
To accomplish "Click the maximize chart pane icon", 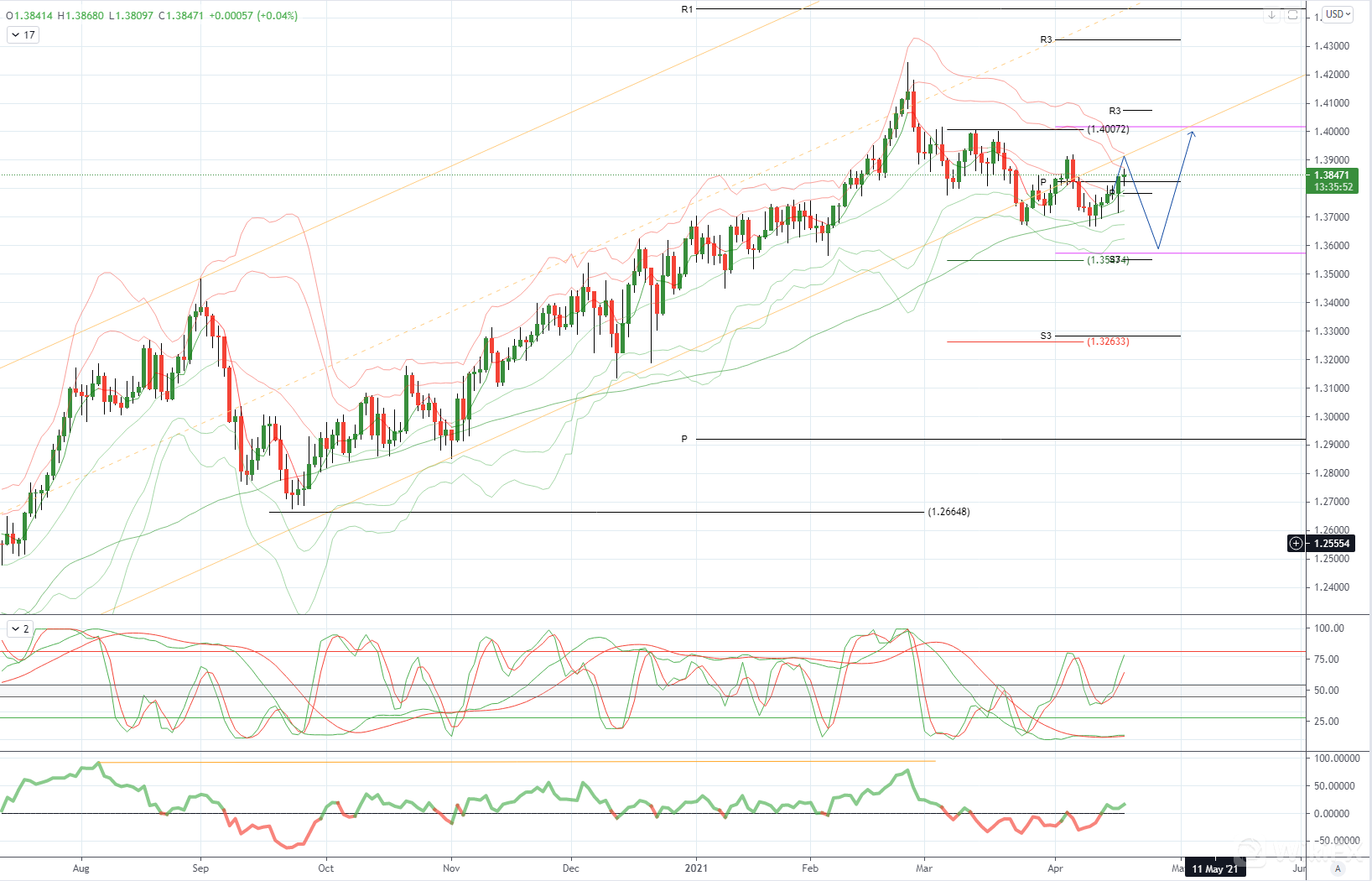I will (x=1292, y=15).
